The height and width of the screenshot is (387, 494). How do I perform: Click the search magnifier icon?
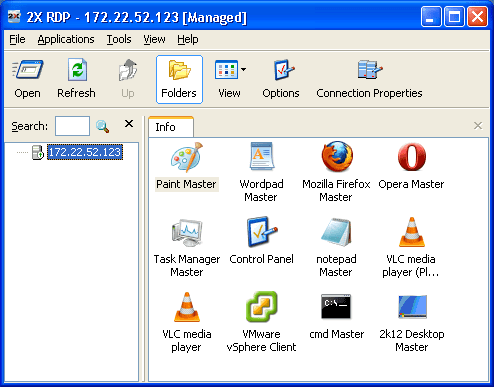102,126
